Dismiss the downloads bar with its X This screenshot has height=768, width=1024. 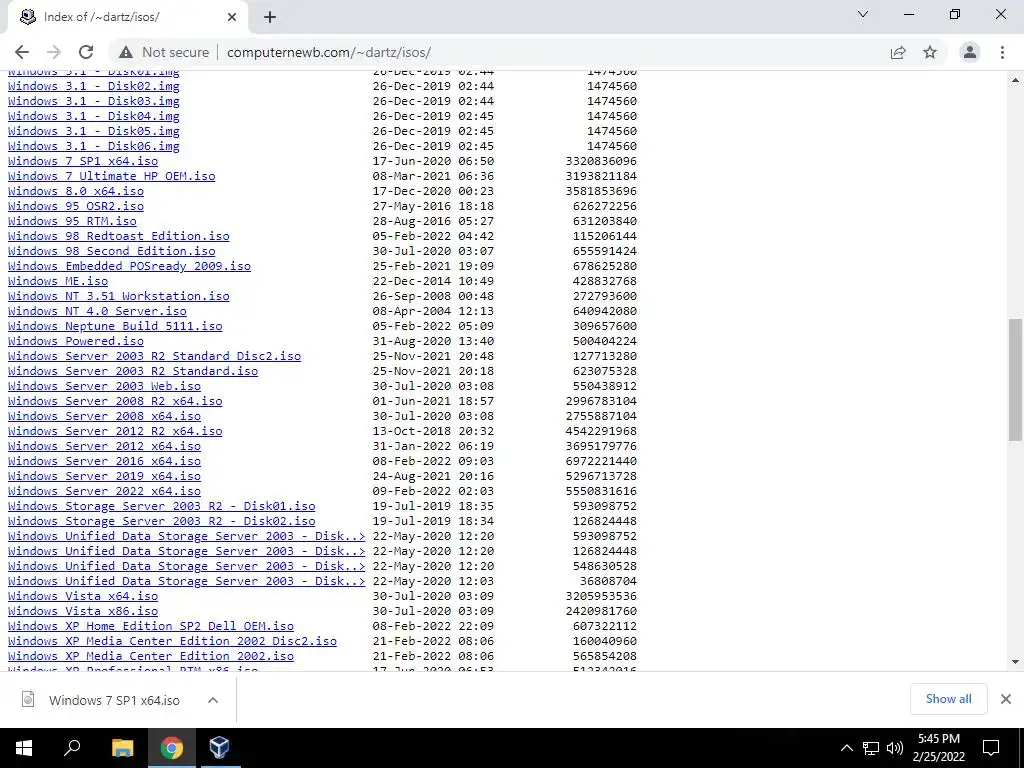1006,699
